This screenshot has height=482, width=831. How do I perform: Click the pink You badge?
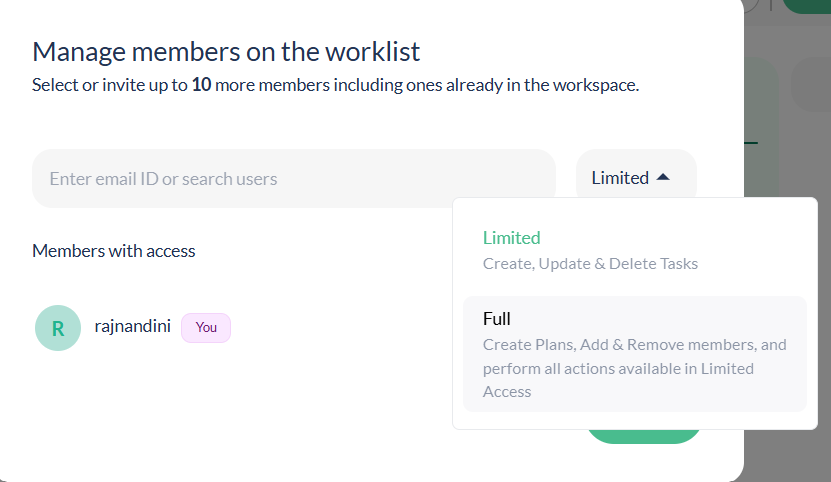(206, 327)
